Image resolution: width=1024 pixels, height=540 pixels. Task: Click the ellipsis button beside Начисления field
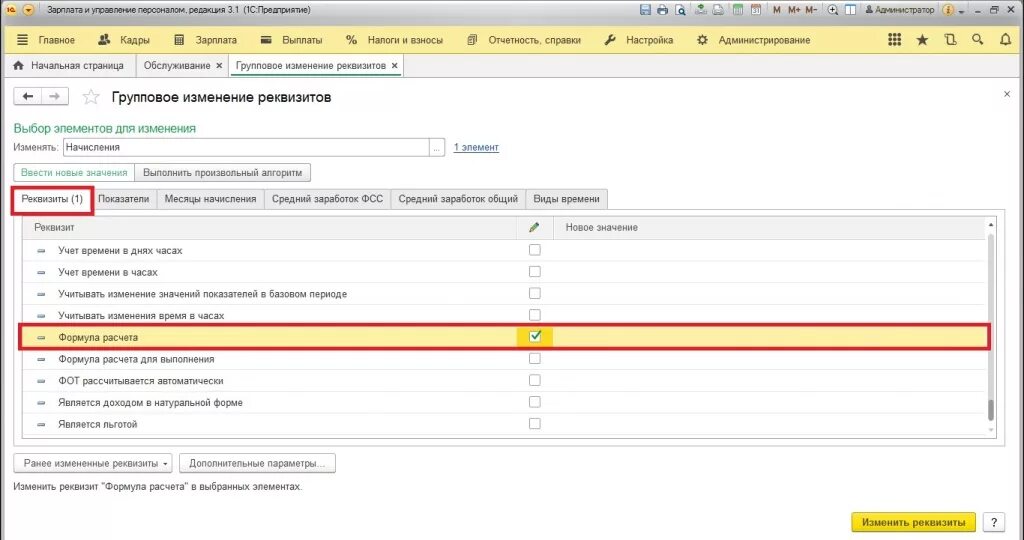pos(437,148)
